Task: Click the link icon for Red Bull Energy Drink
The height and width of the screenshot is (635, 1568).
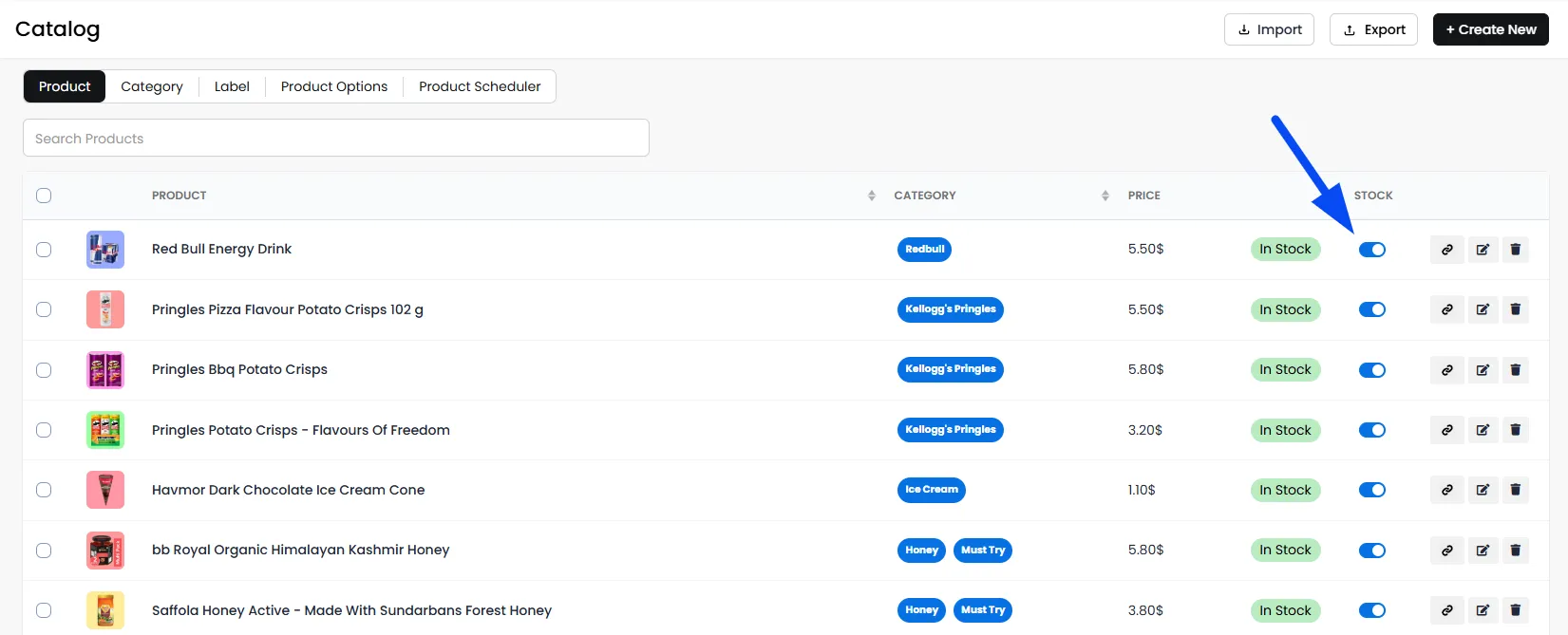Action: tap(1446, 250)
